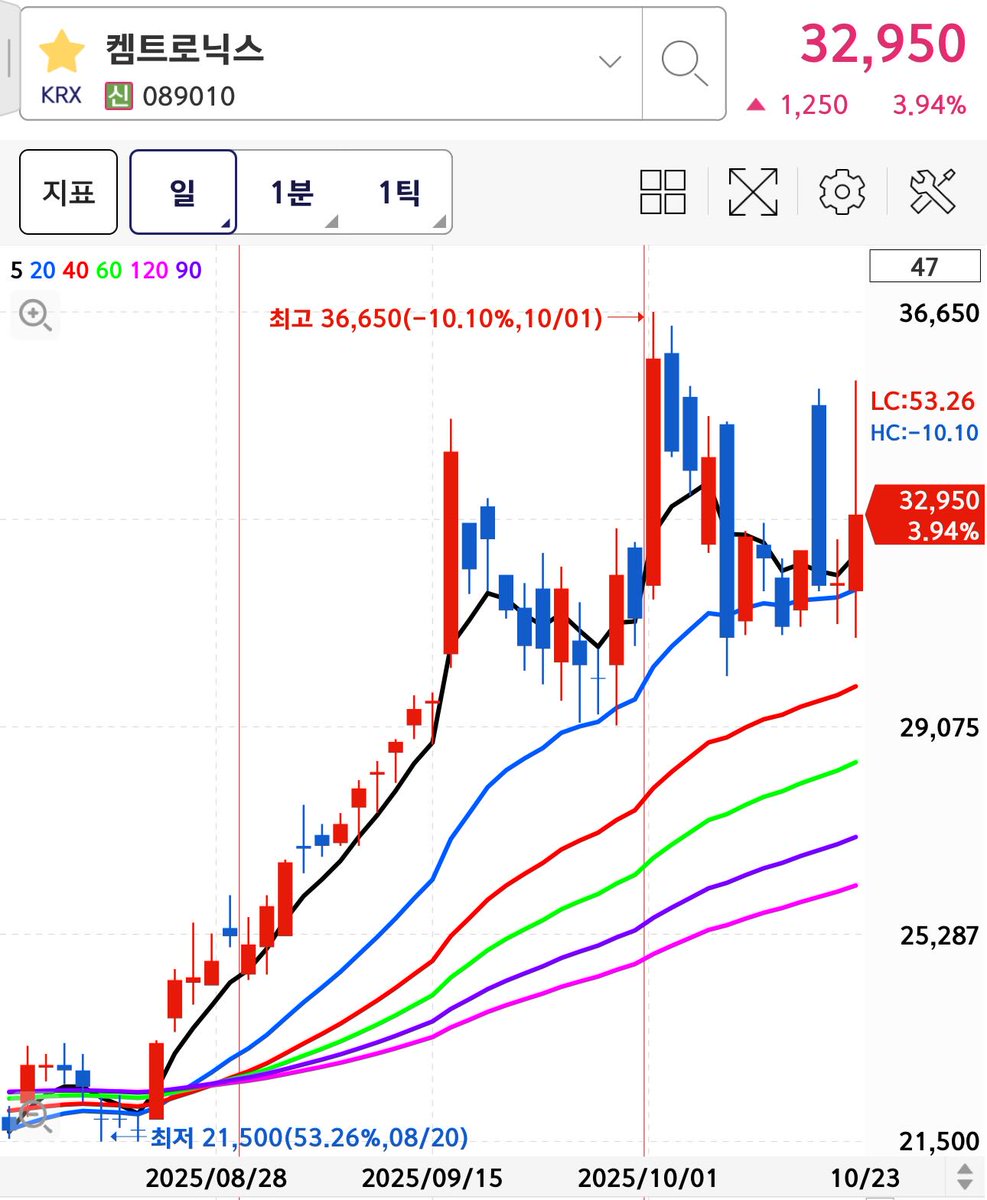Expand the stock selector dropdown chevron
This screenshot has width=987, height=1200.
pos(610,62)
